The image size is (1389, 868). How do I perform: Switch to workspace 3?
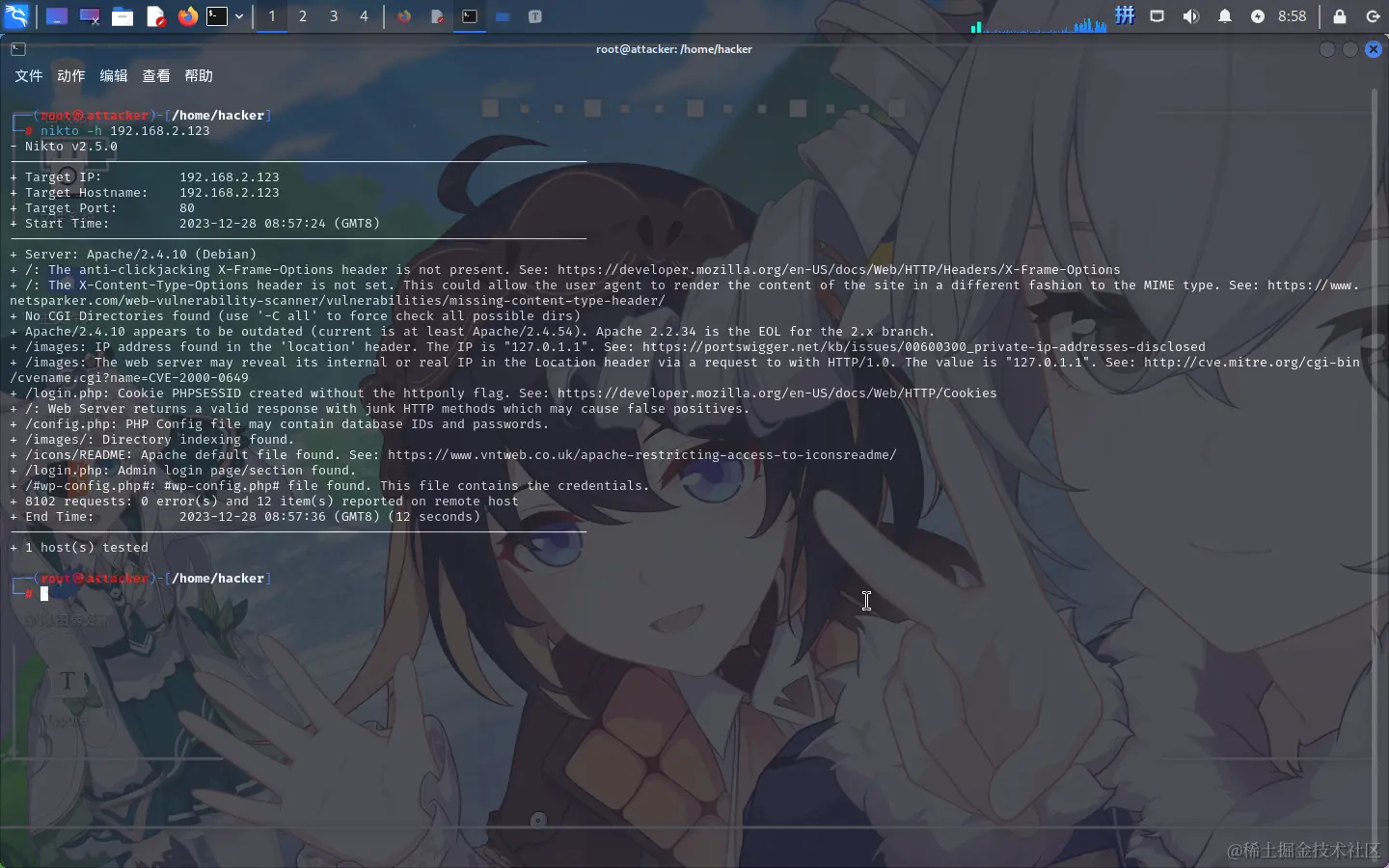coord(334,16)
